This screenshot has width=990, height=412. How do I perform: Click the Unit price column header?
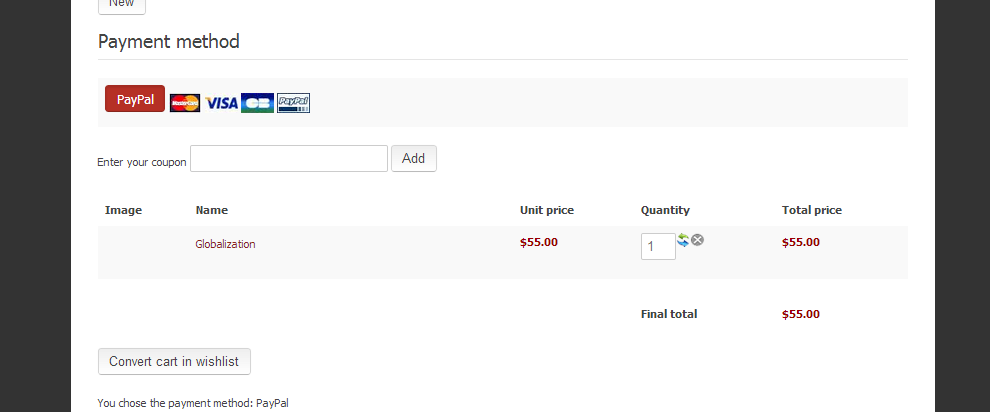pos(547,210)
